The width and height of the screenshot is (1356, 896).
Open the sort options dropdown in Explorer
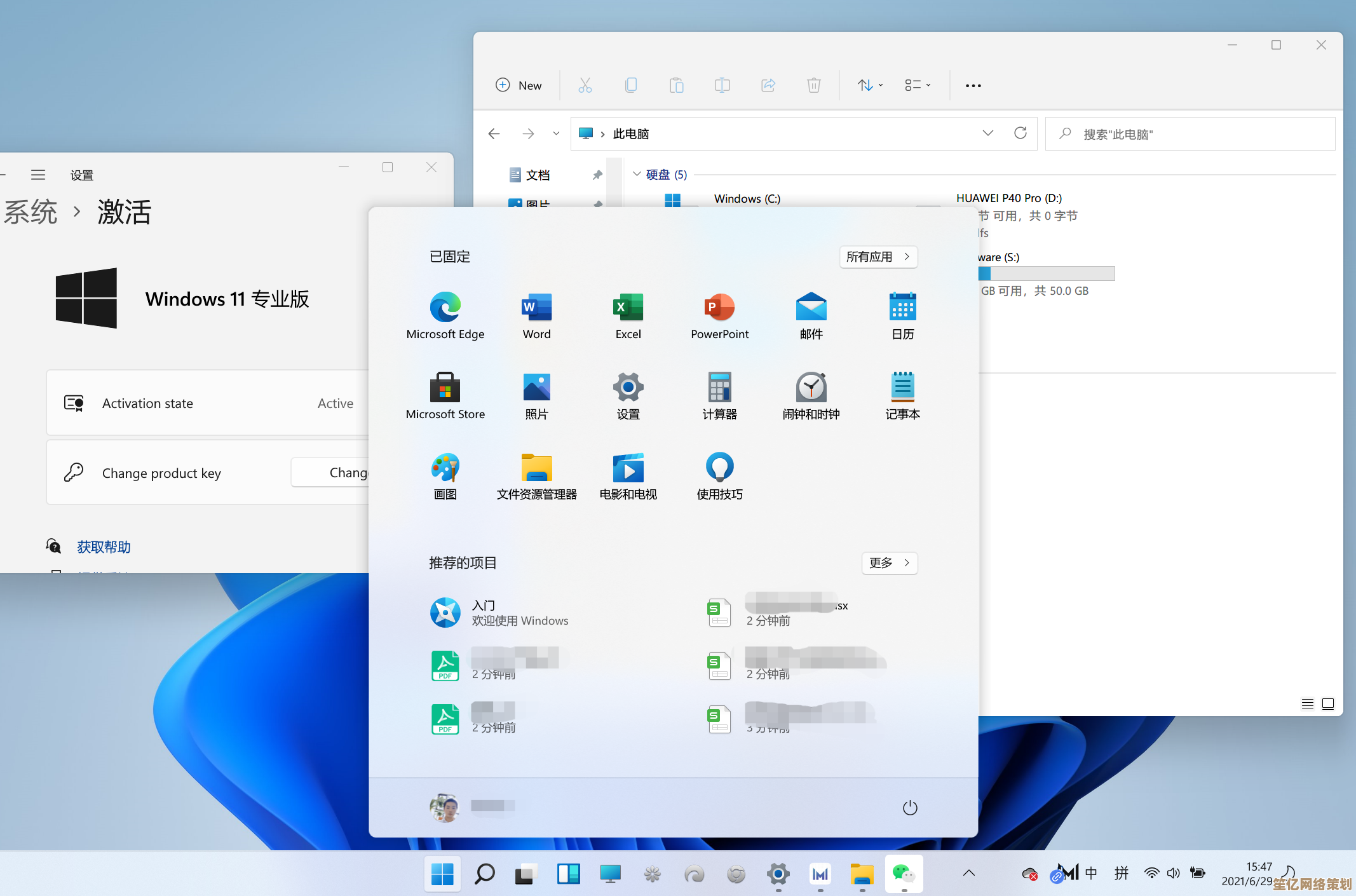pos(870,85)
